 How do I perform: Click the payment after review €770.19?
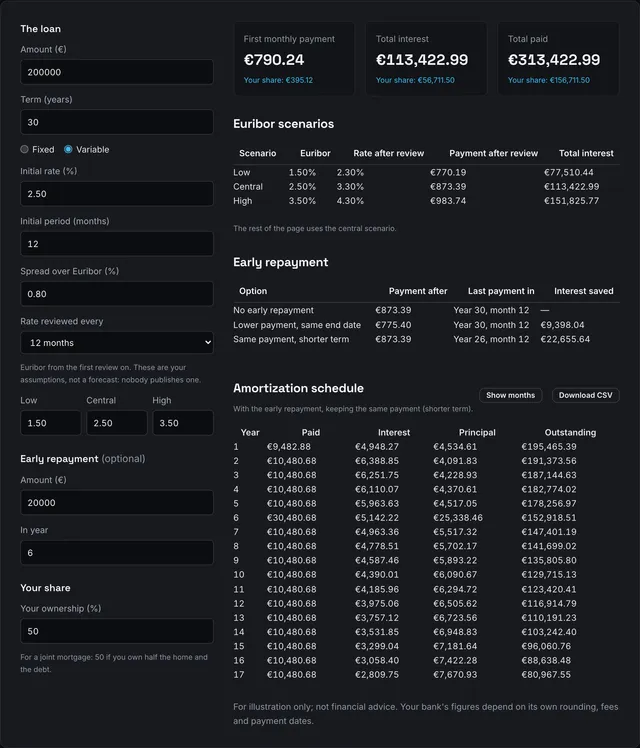(x=448, y=172)
